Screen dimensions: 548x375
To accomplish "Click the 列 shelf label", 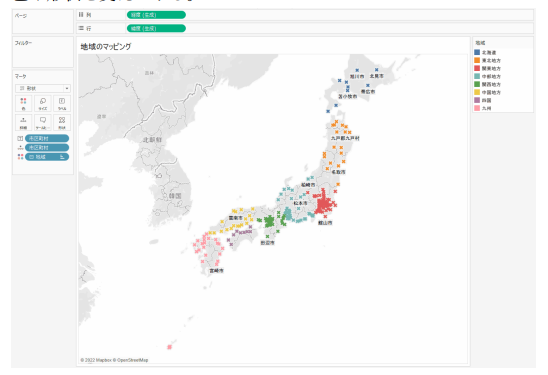I will coord(89,15).
